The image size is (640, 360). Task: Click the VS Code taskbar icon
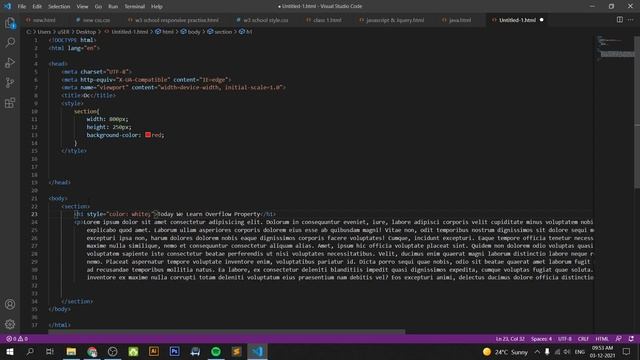pyautogui.click(x=257, y=351)
